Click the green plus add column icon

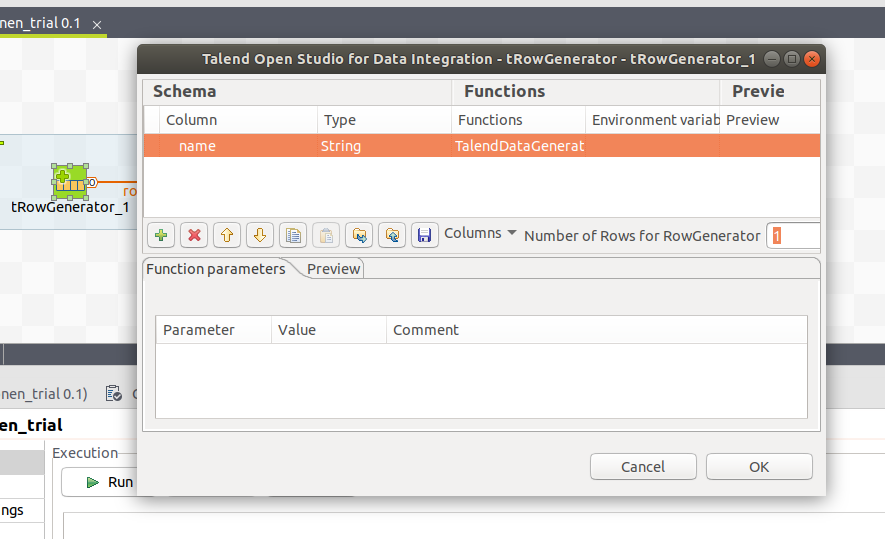click(162, 235)
